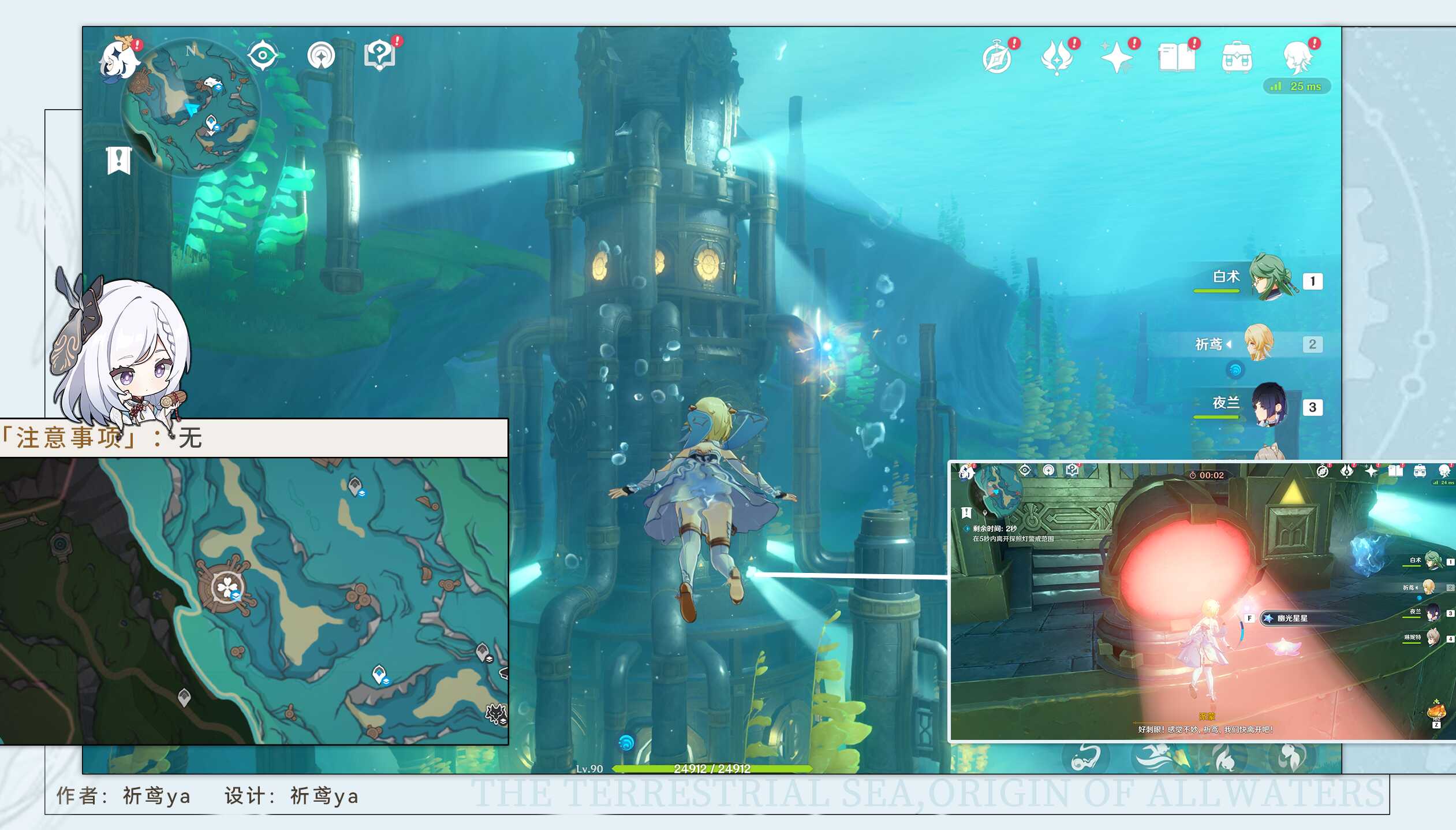The height and width of the screenshot is (830, 1456).
Task: Click tutorial question-mark icon in inset screenshot
Action: tap(1073, 470)
